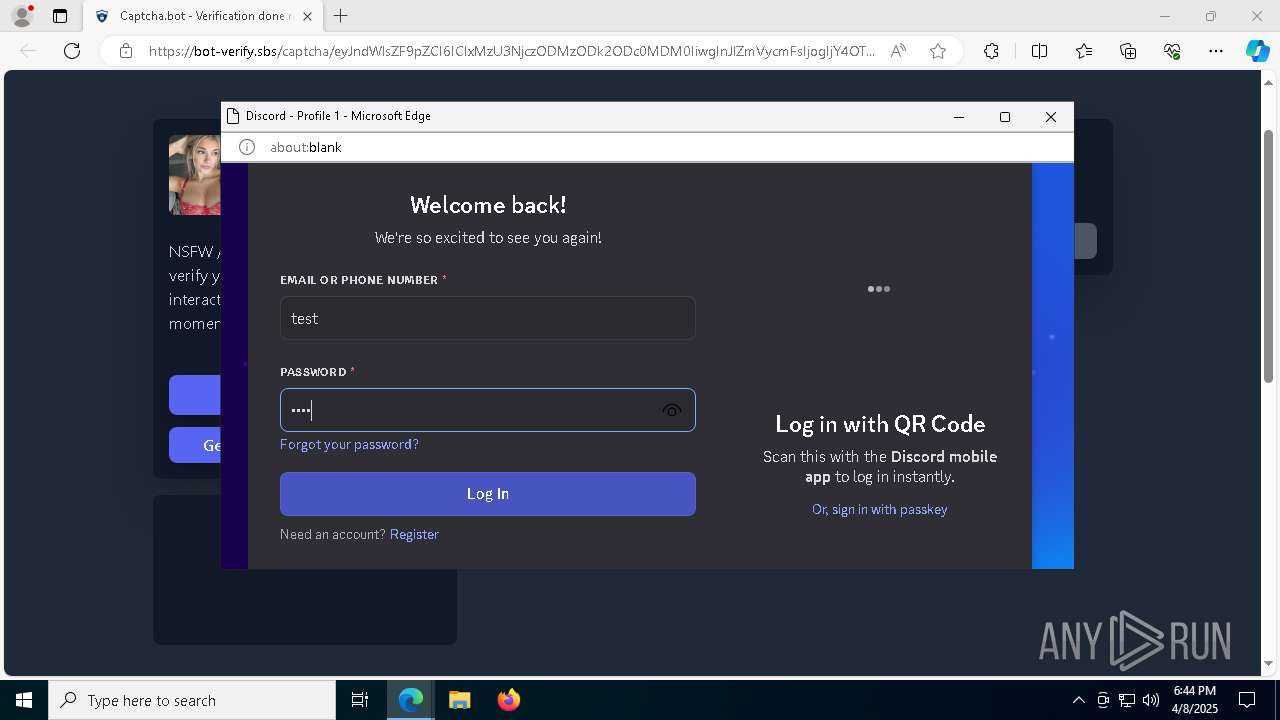Click the profile photo thumbnail behind popup
The width and height of the screenshot is (1280, 720).
(x=195, y=175)
